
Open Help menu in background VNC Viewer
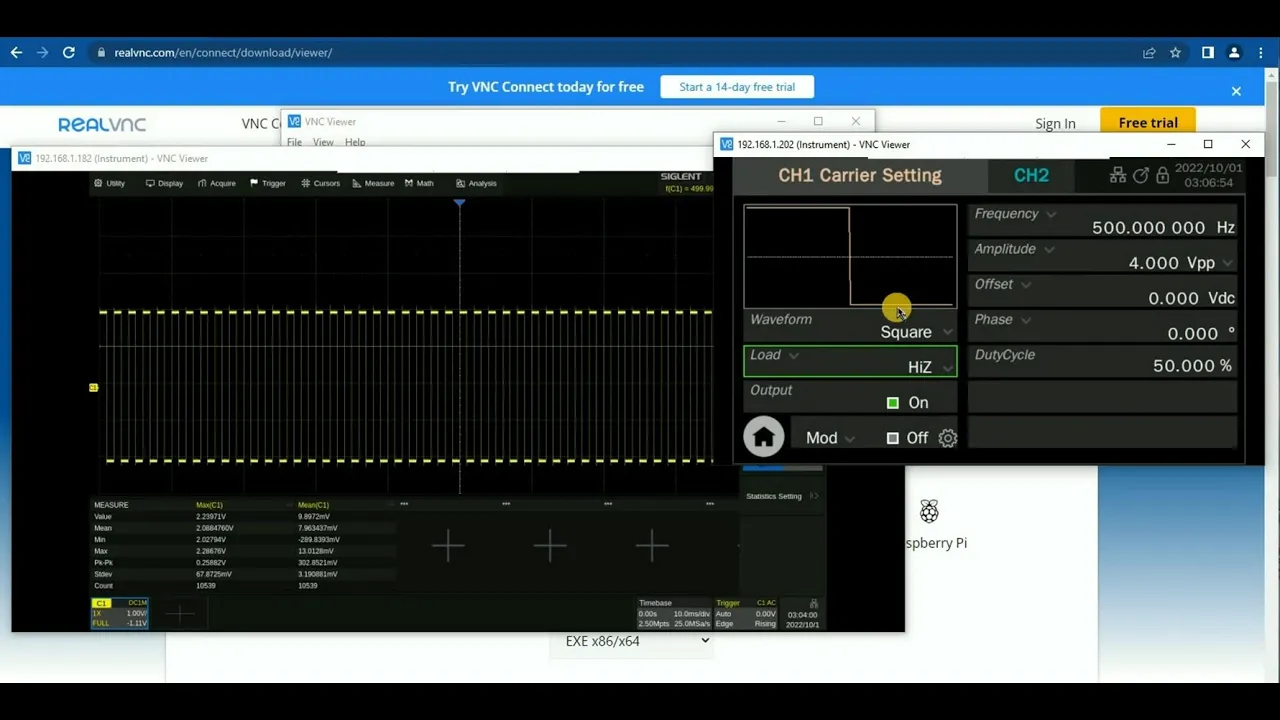[x=355, y=142]
